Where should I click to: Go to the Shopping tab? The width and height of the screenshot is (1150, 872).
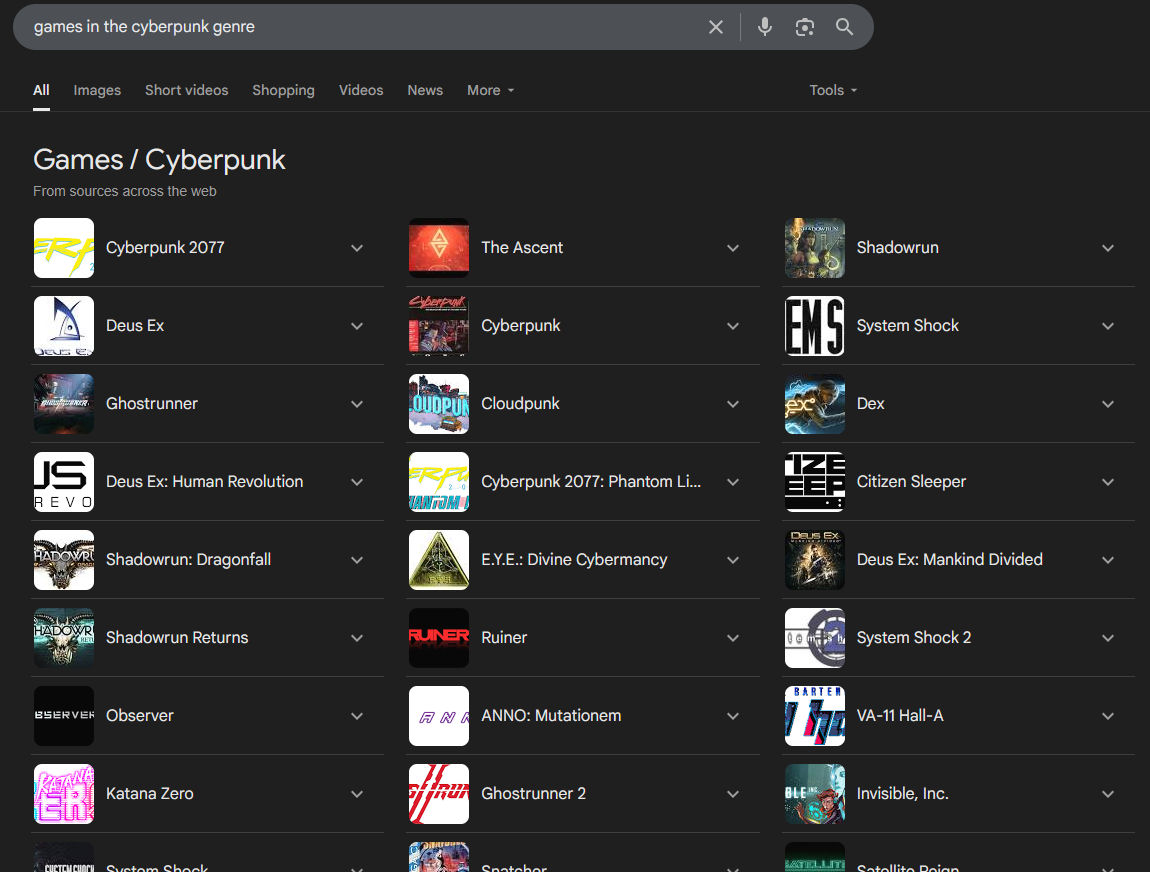(283, 90)
